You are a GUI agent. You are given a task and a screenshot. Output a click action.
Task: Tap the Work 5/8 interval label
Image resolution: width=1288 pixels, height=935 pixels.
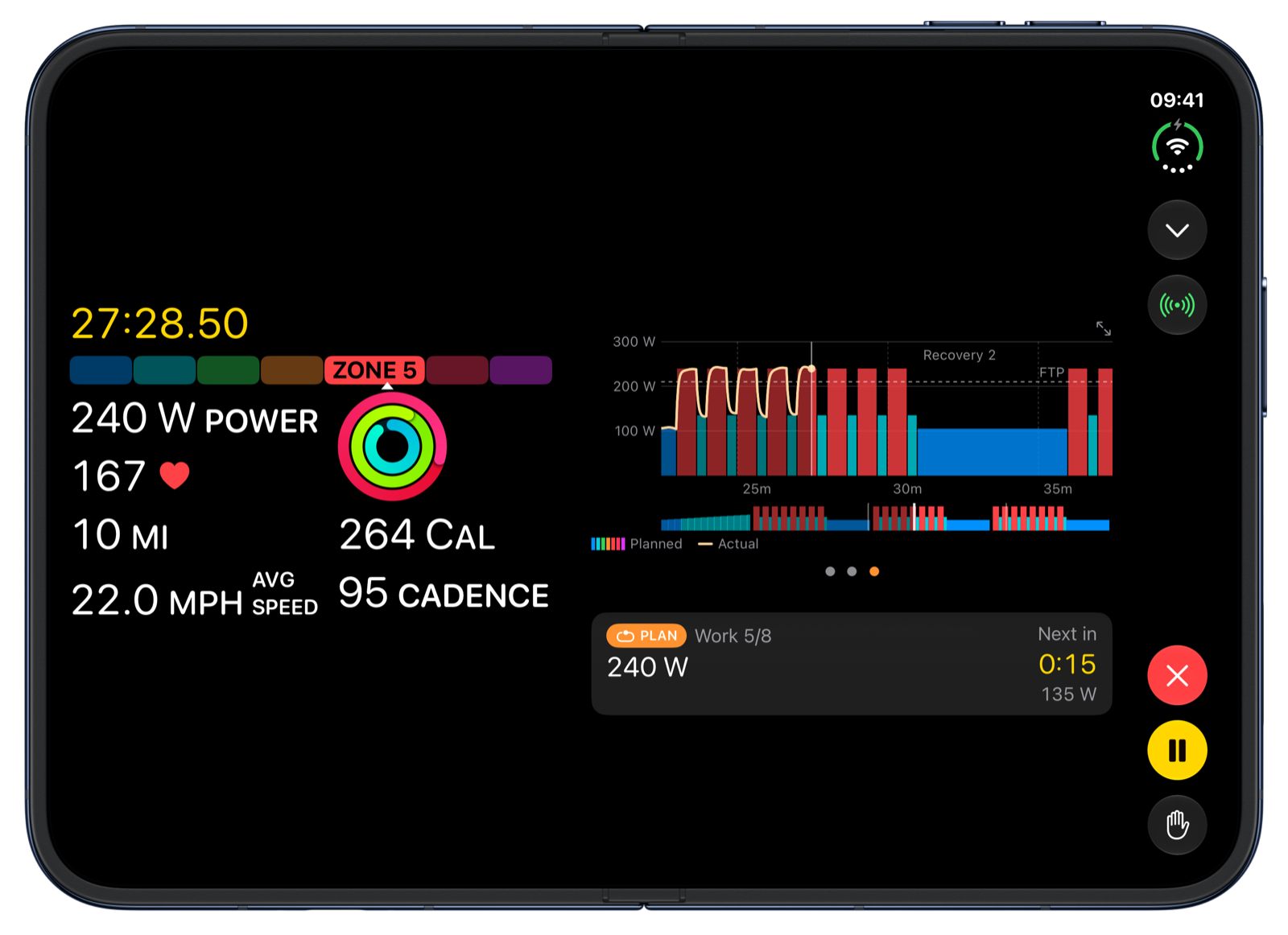pyautogui.click(x=733, y=636)
